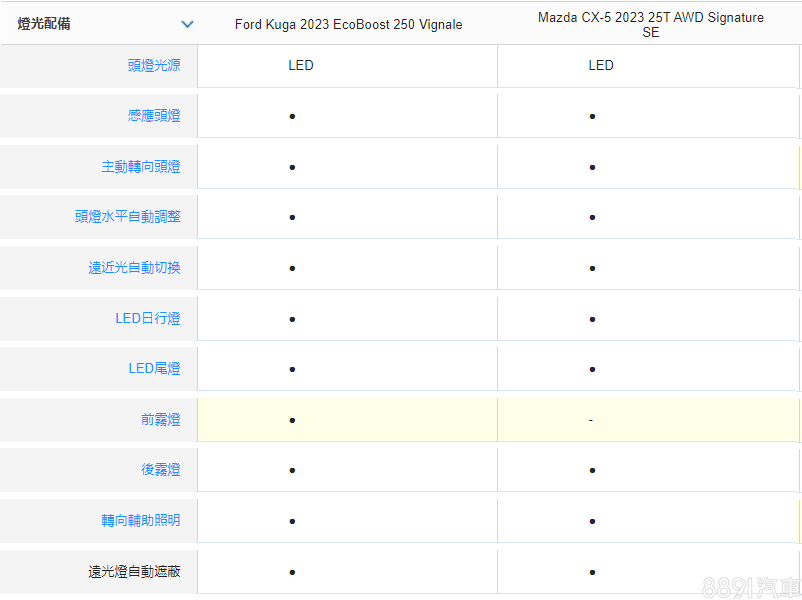802x600 pixels.
Task: Click the Mazda CX-5 LED headlight value
Action: click(601, 65)
